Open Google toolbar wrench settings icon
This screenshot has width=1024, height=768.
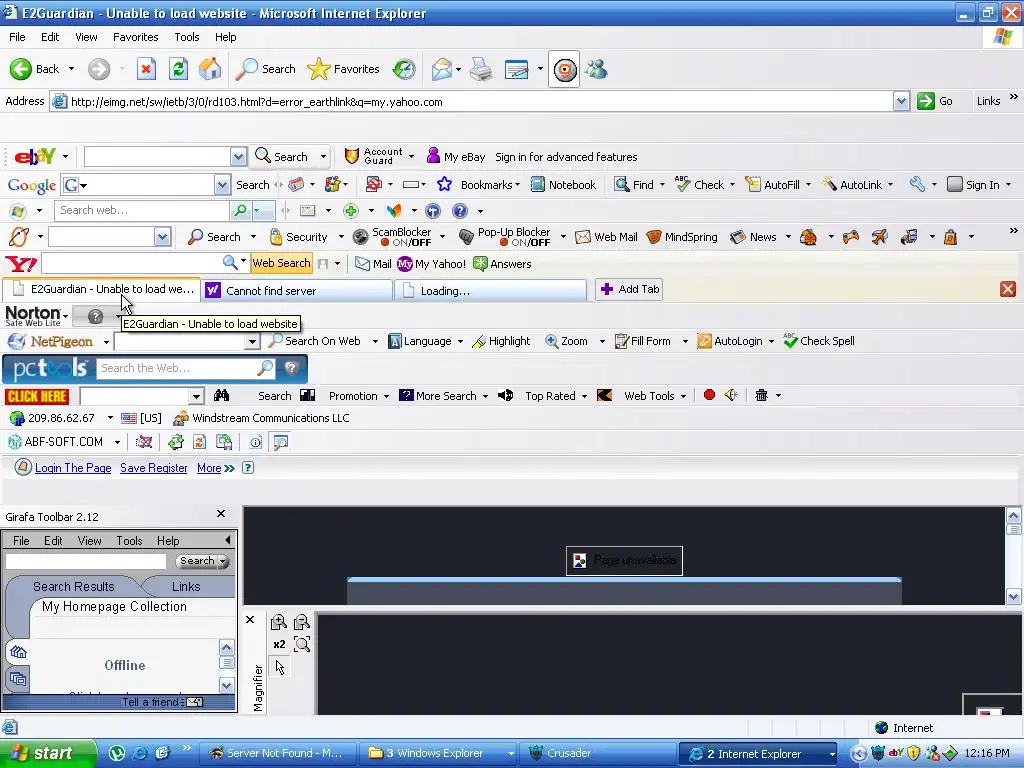(917, 185)
